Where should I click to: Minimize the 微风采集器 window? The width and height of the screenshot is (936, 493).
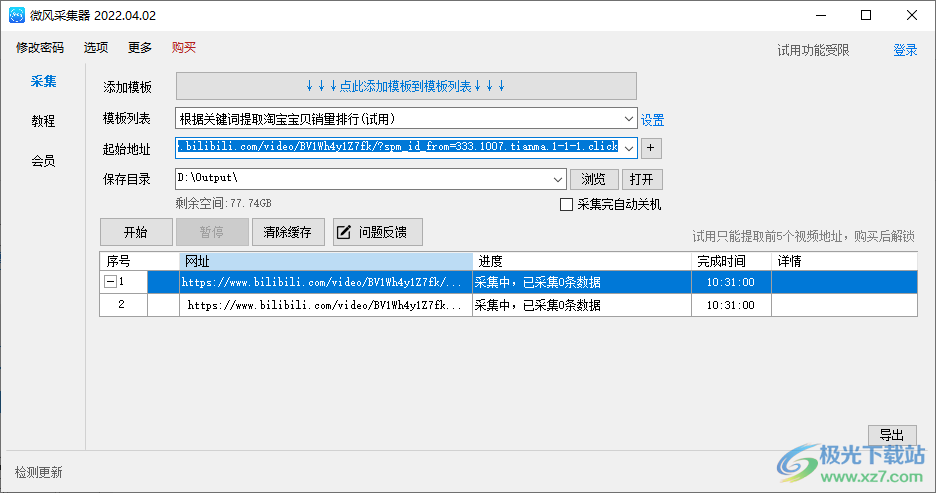pos(821,16)
